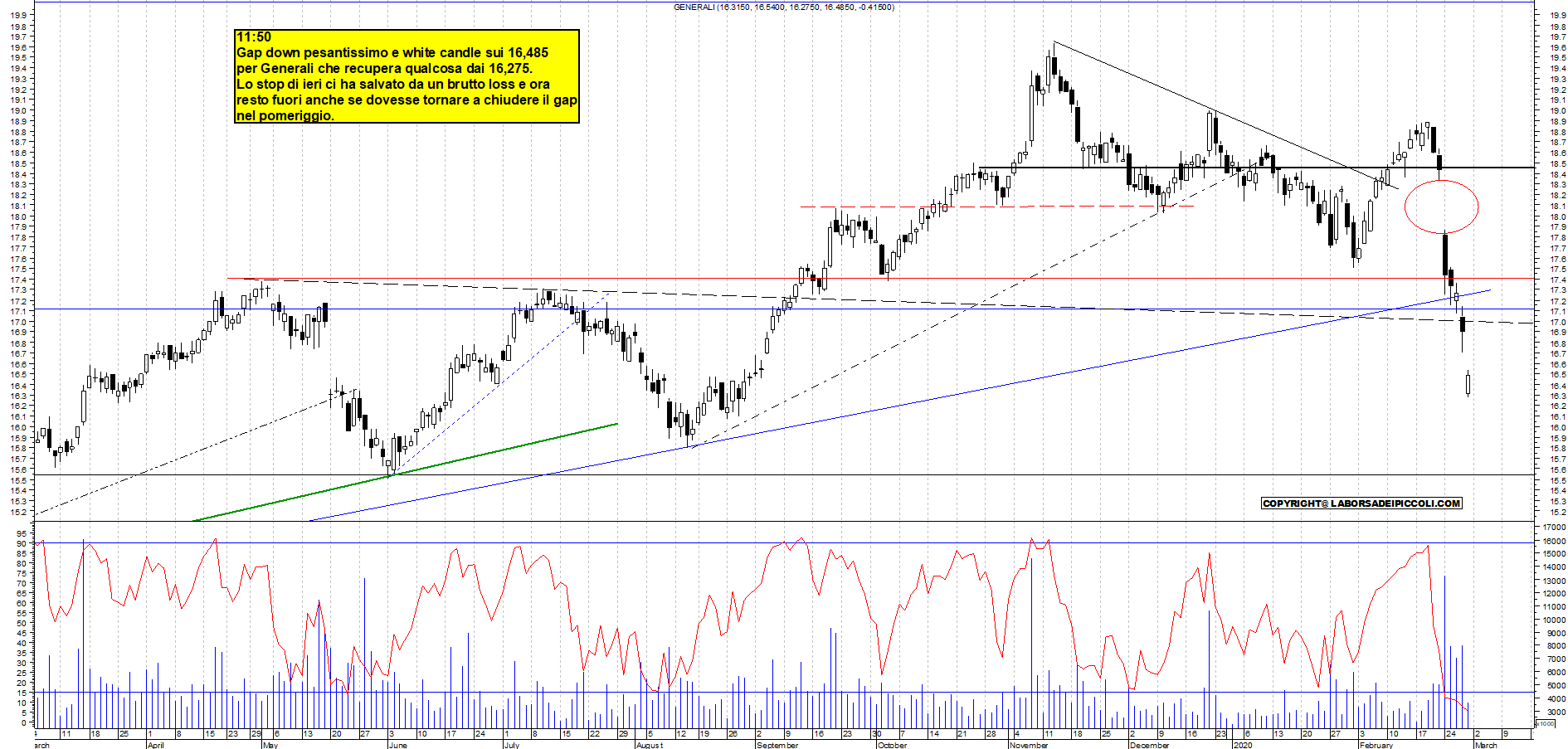
Task: Click the 6000 volume scale value
Action: (1556, 673)
